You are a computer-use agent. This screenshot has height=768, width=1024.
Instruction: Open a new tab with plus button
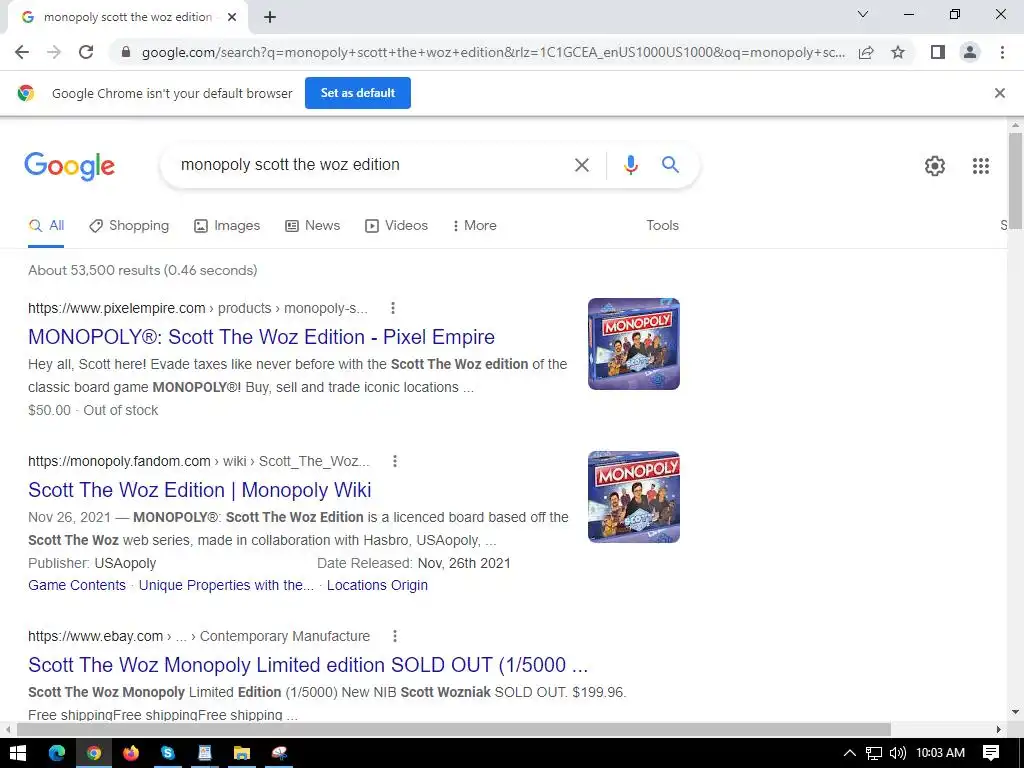coord(270,17)
